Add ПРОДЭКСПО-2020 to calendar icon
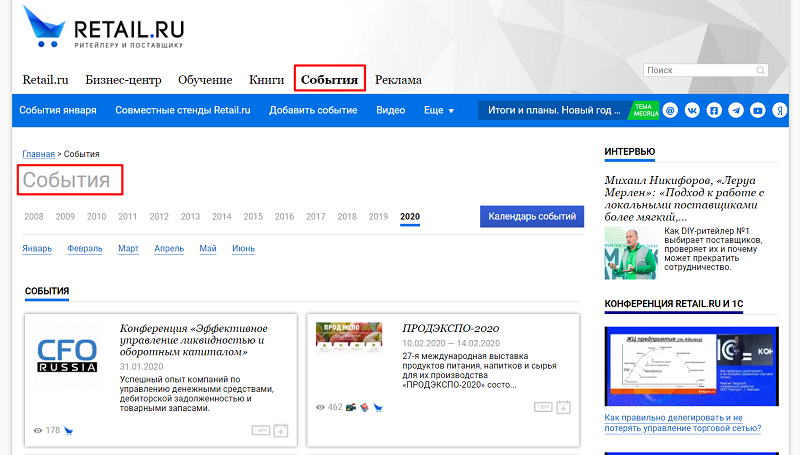Screen dimensions: 800x455 tap(563, 407)
